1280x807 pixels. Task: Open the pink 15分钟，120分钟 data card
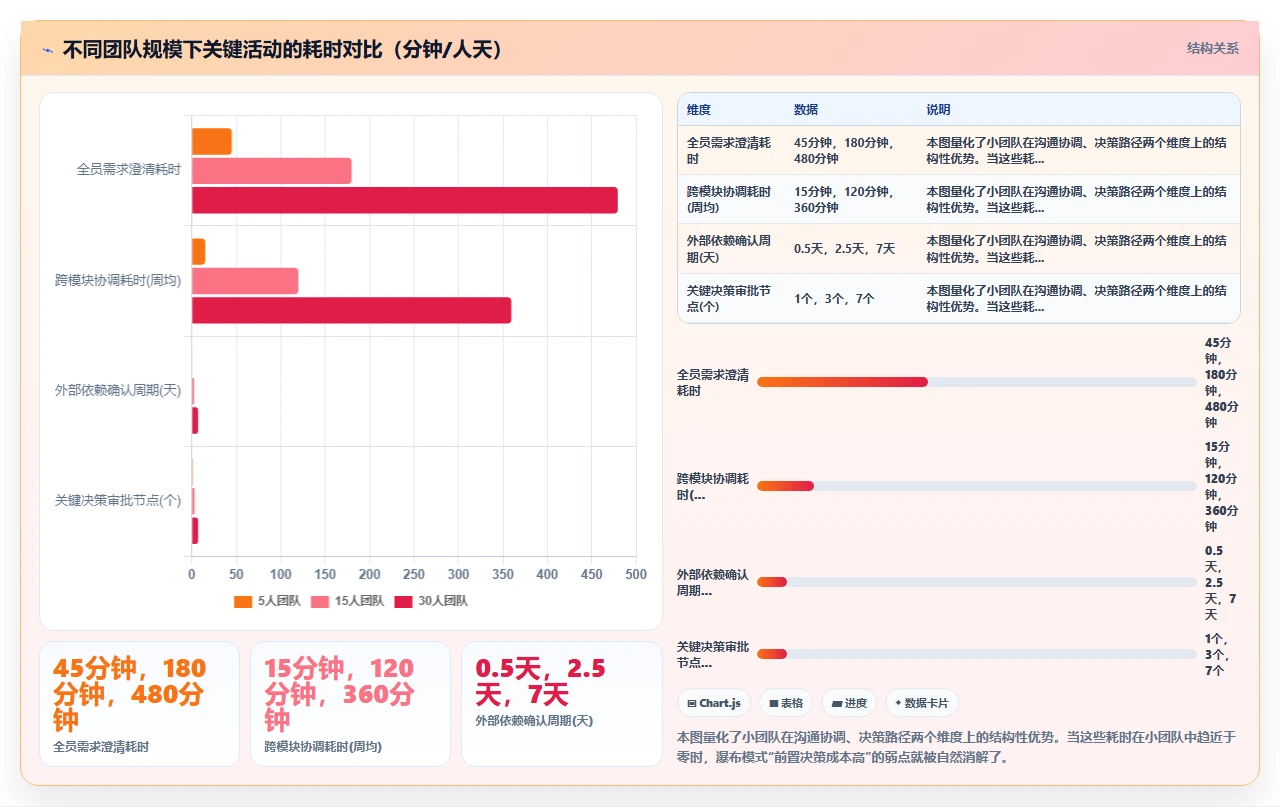(x=350, y=704)
